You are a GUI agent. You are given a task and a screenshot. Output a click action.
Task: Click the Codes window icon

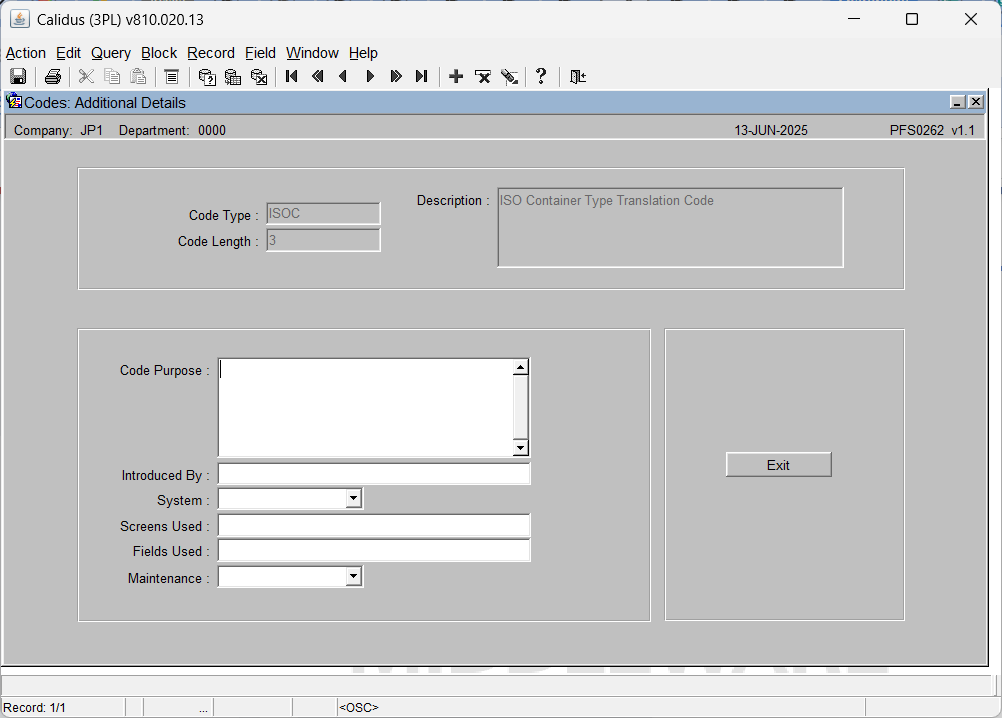coord(13,101)
